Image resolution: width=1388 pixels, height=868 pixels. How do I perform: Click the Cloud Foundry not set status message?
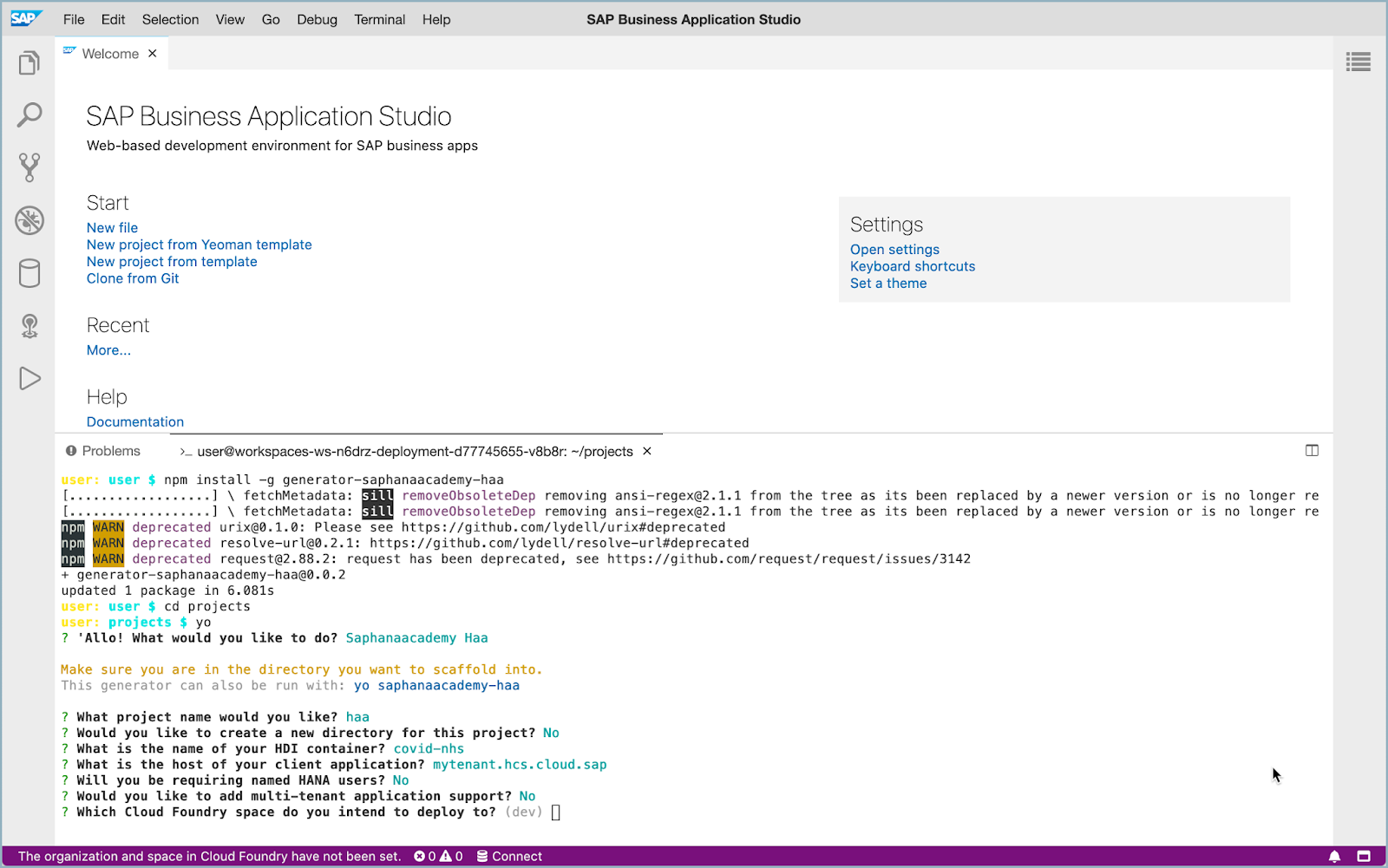point(209,857)
